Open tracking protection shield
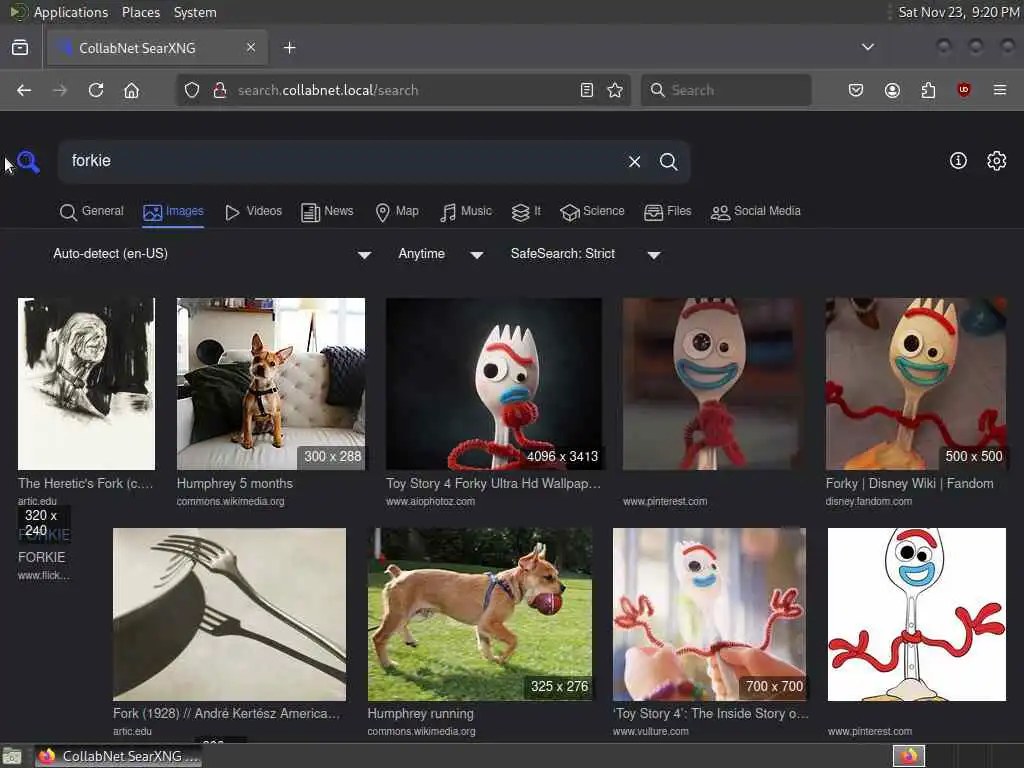Screen dimensions: 1024x768 pyautogui.click(x=191, y=90)
